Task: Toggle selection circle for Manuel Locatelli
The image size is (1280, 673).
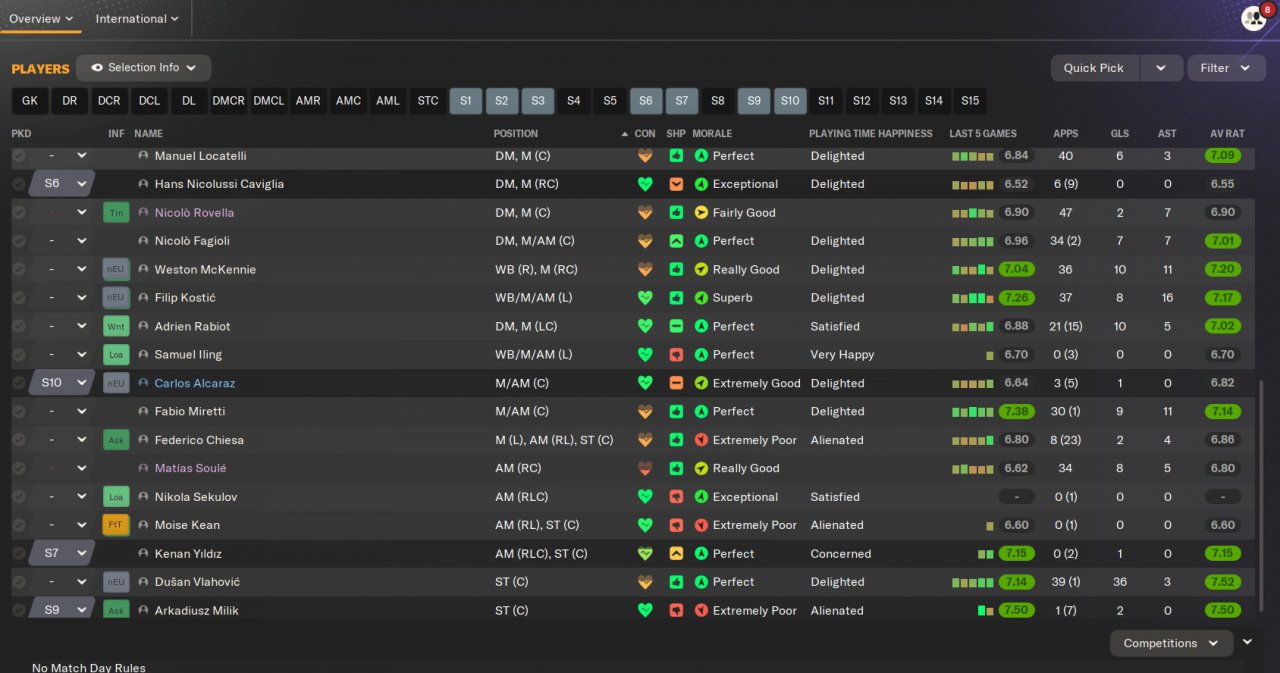Action: [18, 156]
